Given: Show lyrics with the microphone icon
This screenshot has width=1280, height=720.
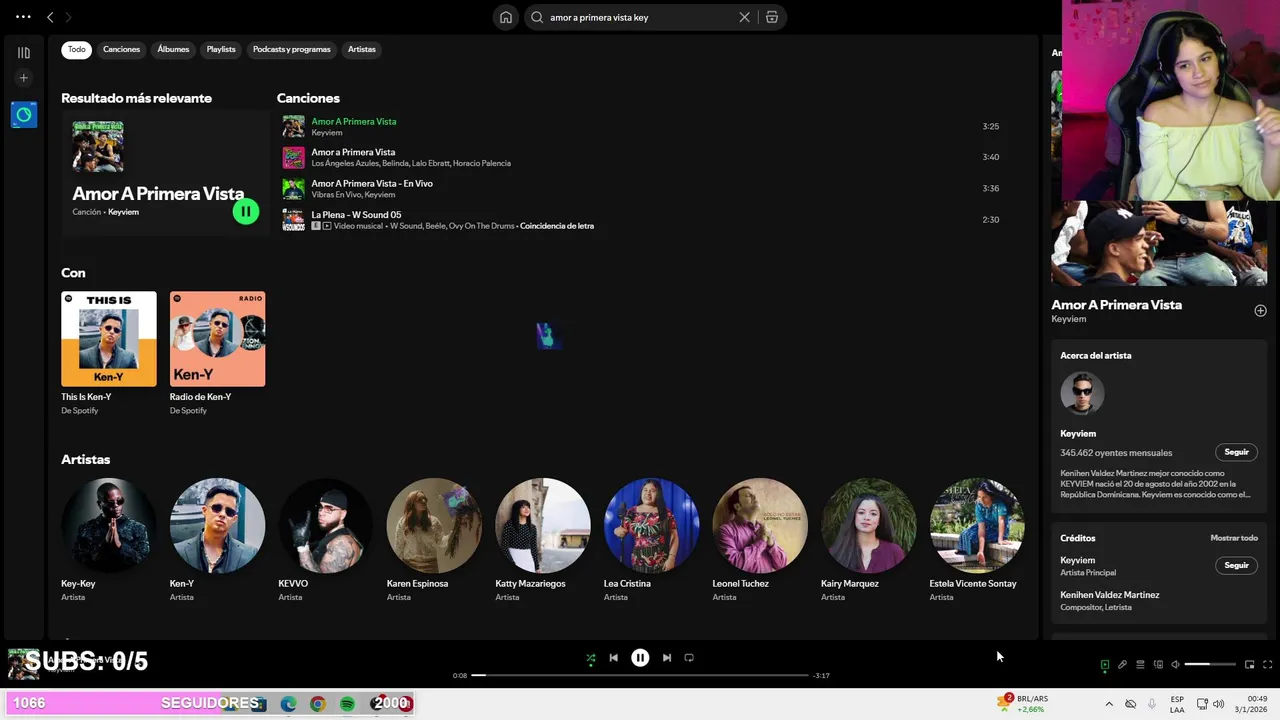Looking at the screenshot, I should (x=1122, y=665).
